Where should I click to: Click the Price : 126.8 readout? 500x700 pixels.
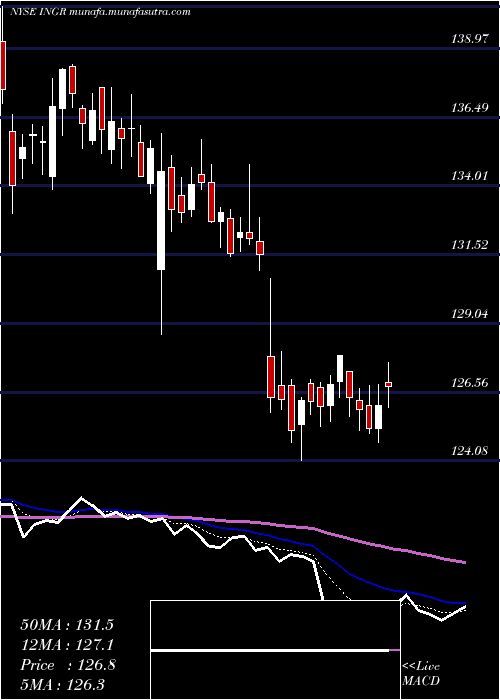(x=68, y=665)
